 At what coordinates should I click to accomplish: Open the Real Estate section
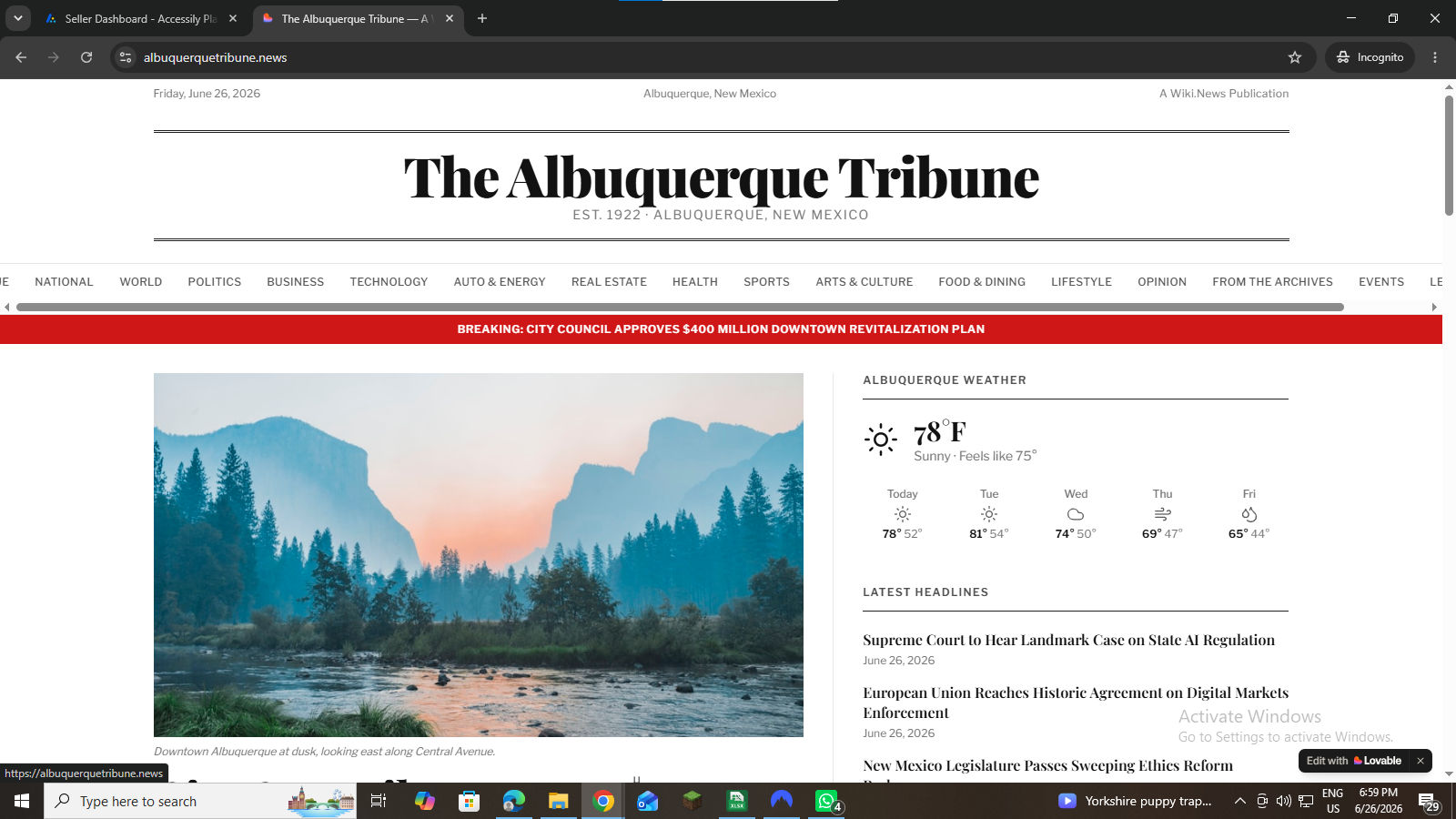(609, 282)
